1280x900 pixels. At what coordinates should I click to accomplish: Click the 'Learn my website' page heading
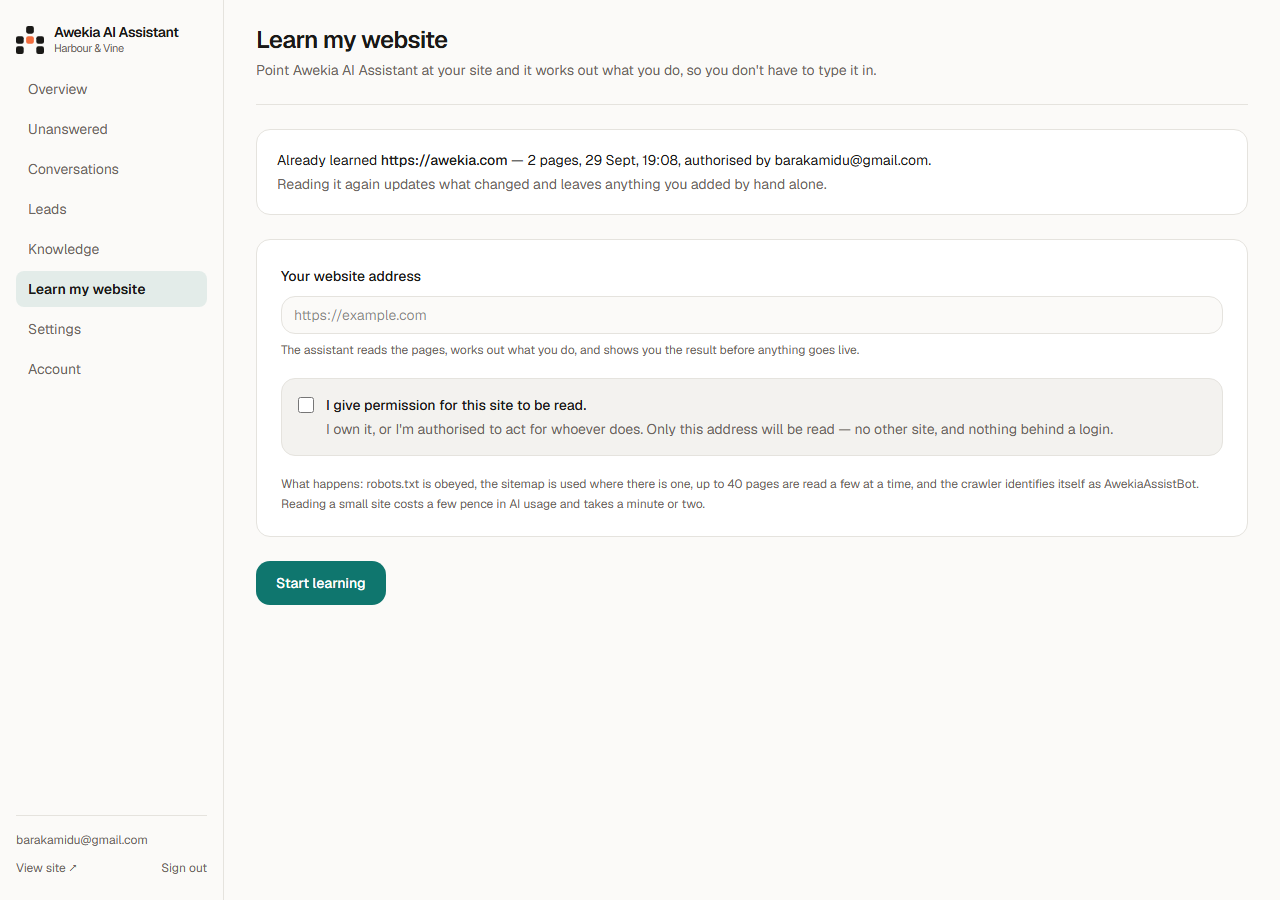pos(352,40)
